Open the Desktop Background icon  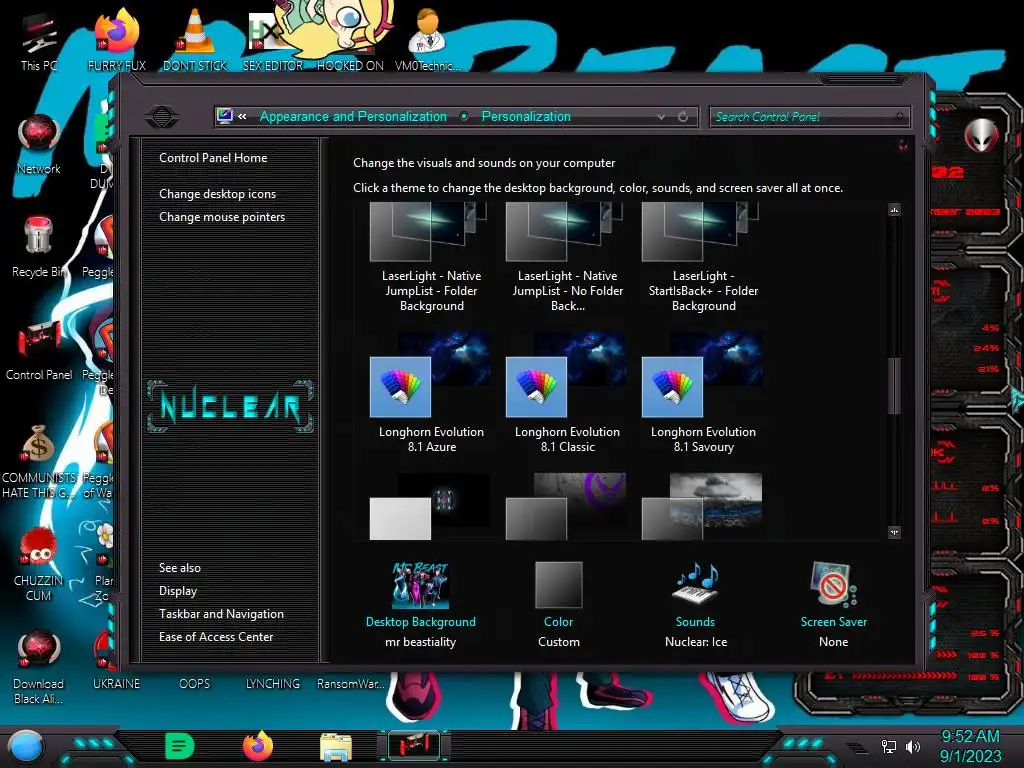[x=421, y=584]
